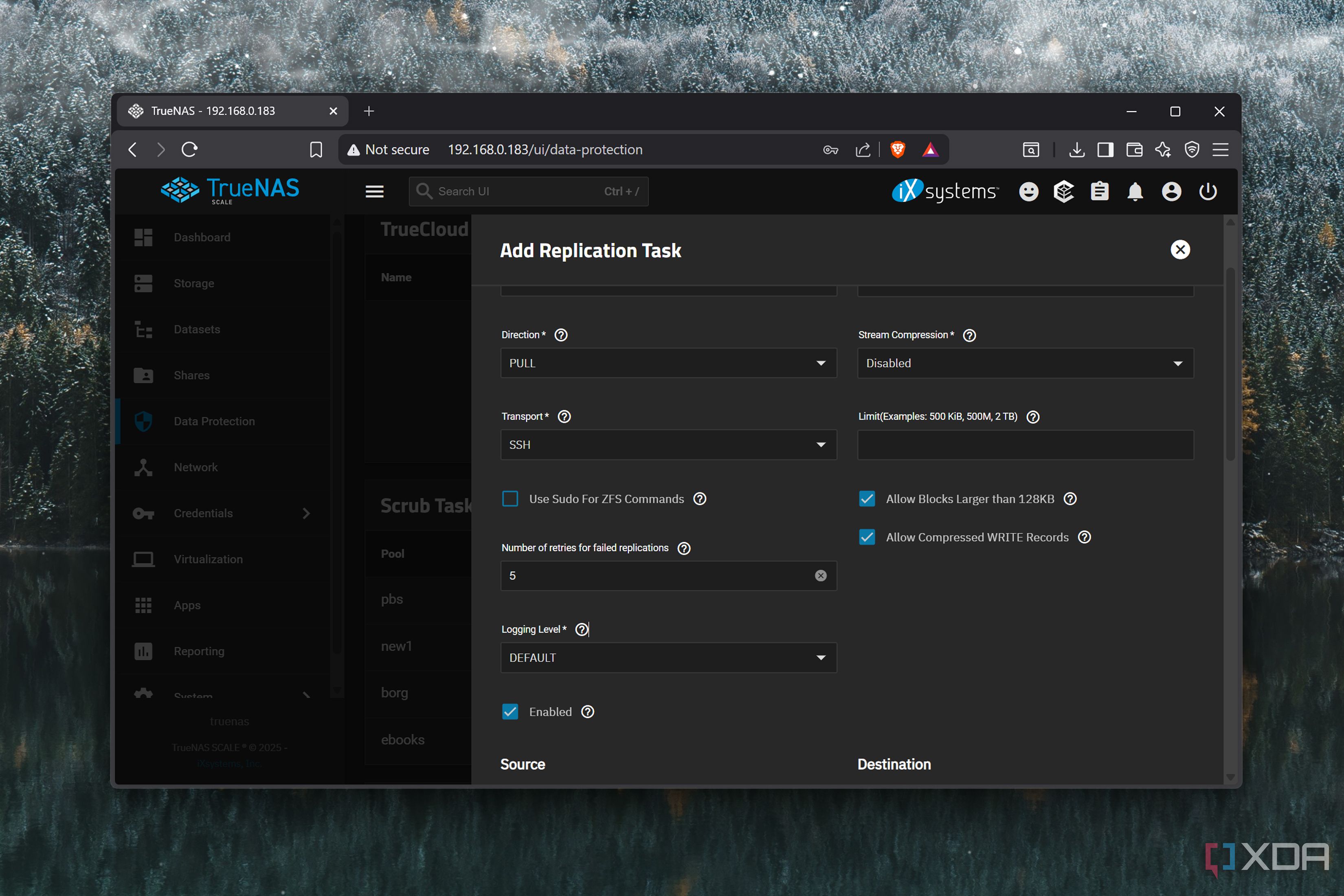Screen dimensions: 1344x896
Task: Show help for Use Sudo option
Action: (x=699, y=499)
